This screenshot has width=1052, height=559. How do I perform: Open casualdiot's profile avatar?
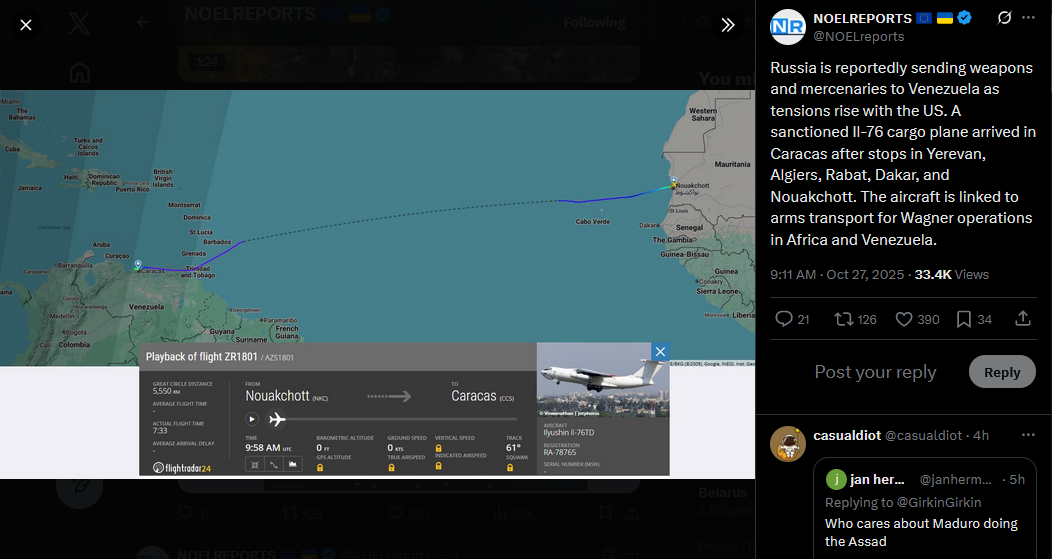point(788,444)
